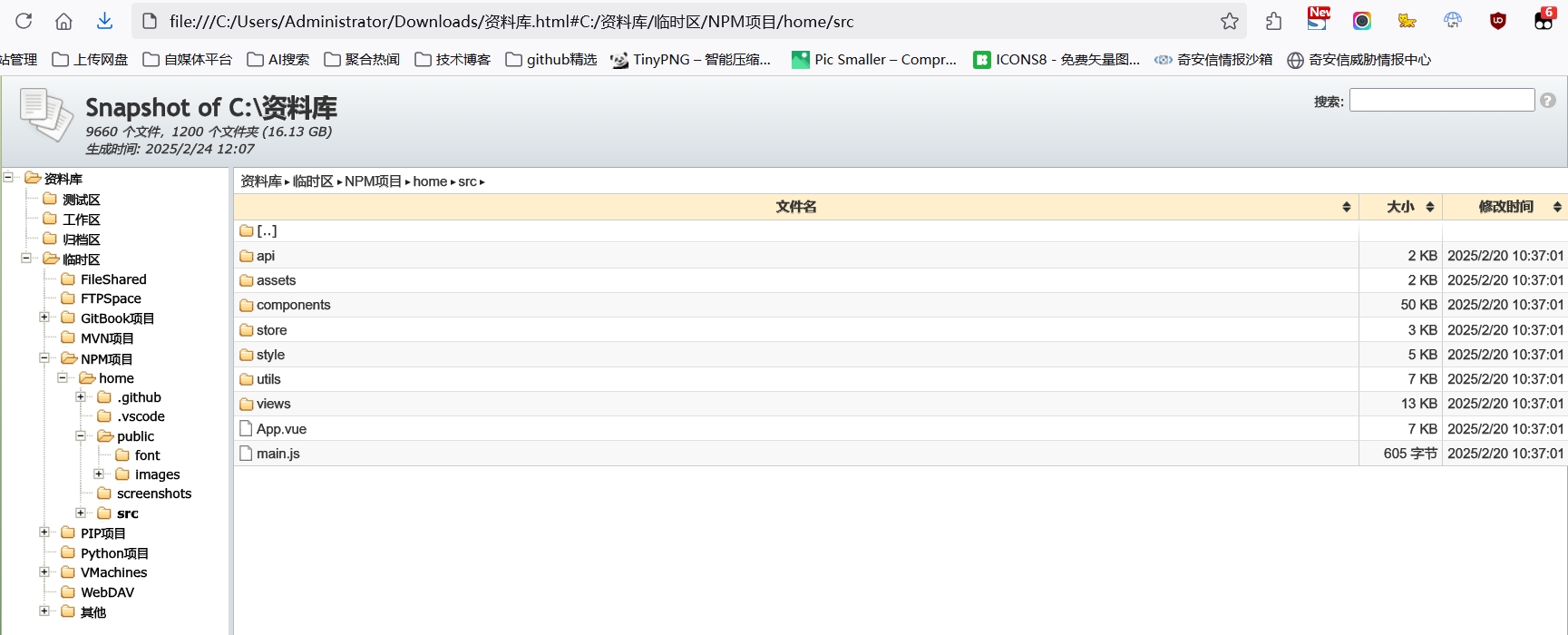
Task: Collapse the 临时区 tree node
Action: 26,259
